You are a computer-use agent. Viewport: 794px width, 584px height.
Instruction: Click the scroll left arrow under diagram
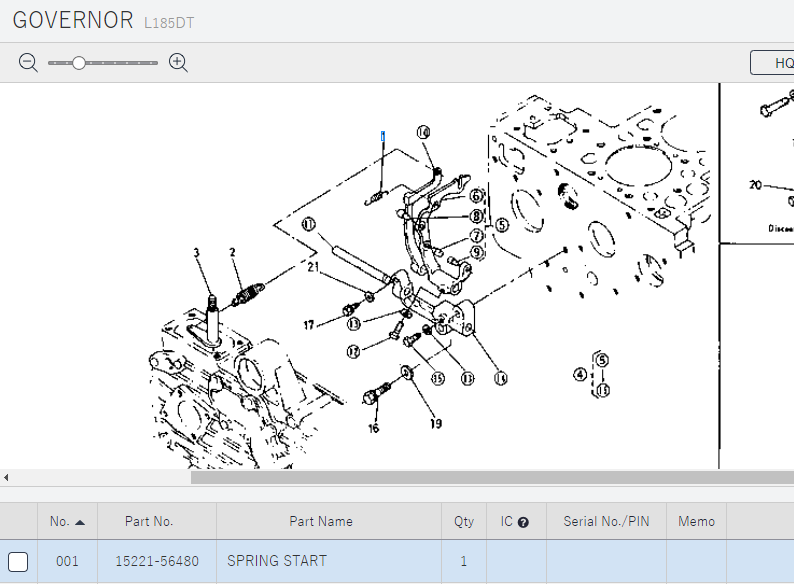click(x=6, y=477)
